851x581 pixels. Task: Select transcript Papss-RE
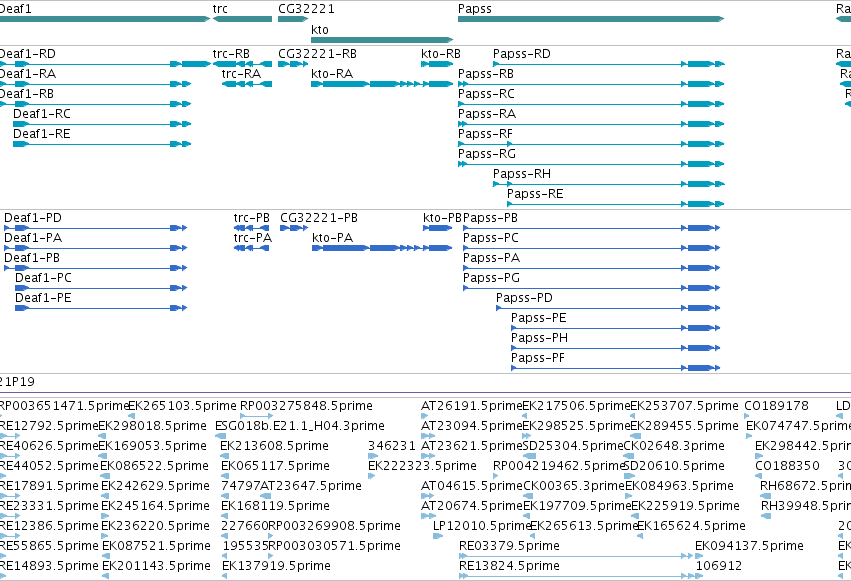point(615,205)
